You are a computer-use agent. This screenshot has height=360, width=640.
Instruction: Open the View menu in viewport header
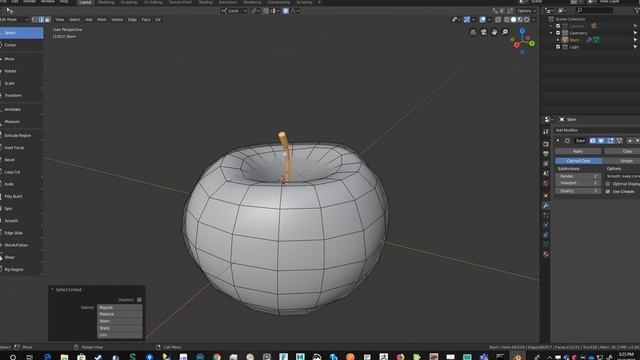[60, 20]
